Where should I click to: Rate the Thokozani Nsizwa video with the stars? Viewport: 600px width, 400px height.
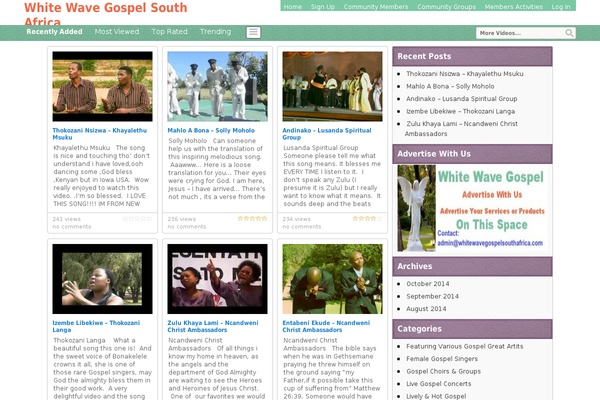pos(137,219)
